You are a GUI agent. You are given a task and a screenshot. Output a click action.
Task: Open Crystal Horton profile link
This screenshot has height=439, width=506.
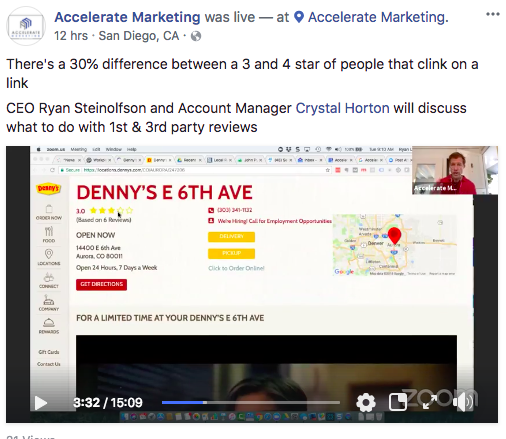(342, 108)
